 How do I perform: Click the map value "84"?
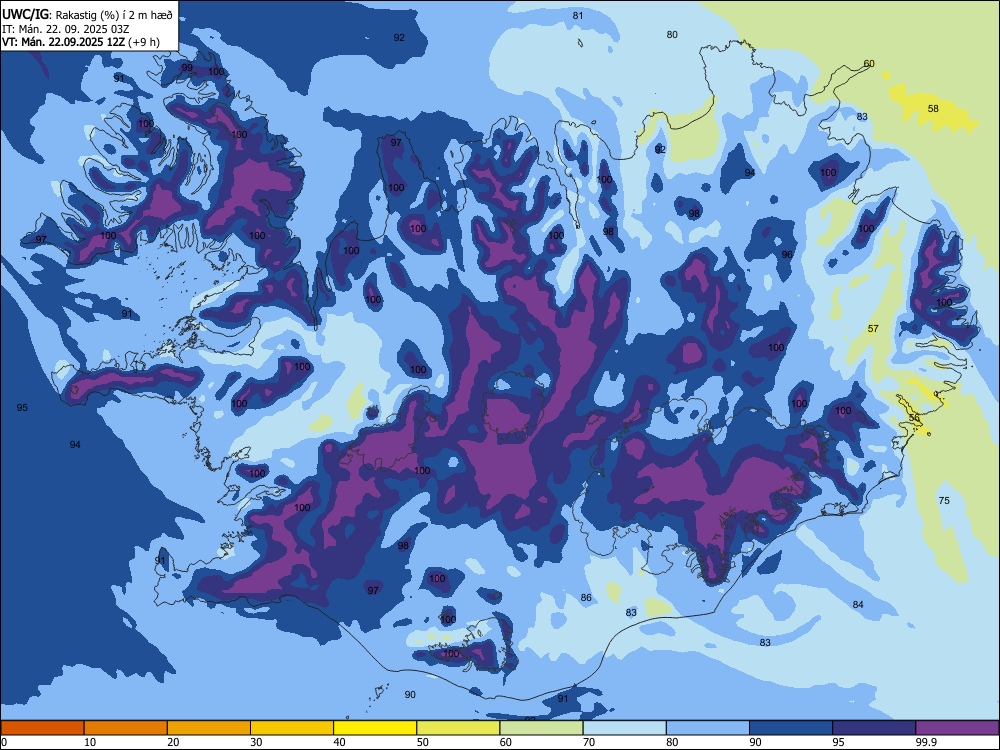[x=858, y=604]
